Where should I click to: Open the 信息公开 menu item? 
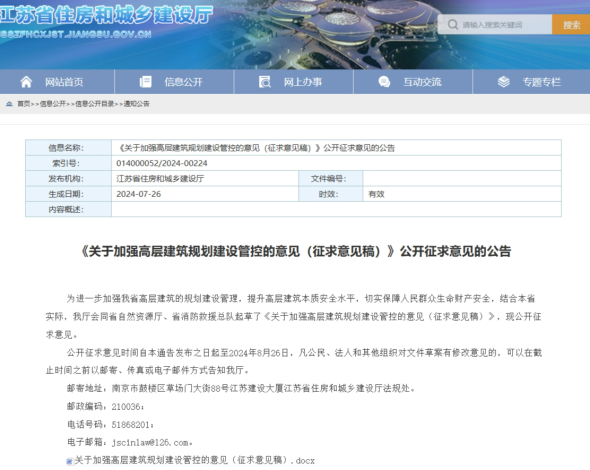click(x=183, y=82)
